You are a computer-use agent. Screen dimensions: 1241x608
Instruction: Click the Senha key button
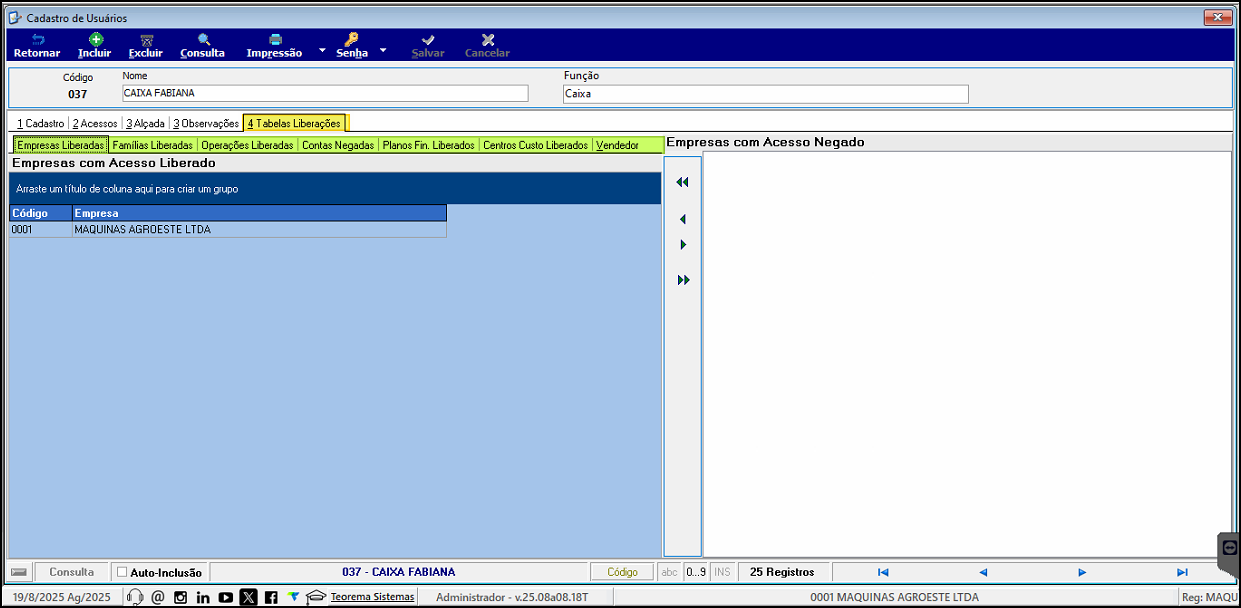click(351, 46)
